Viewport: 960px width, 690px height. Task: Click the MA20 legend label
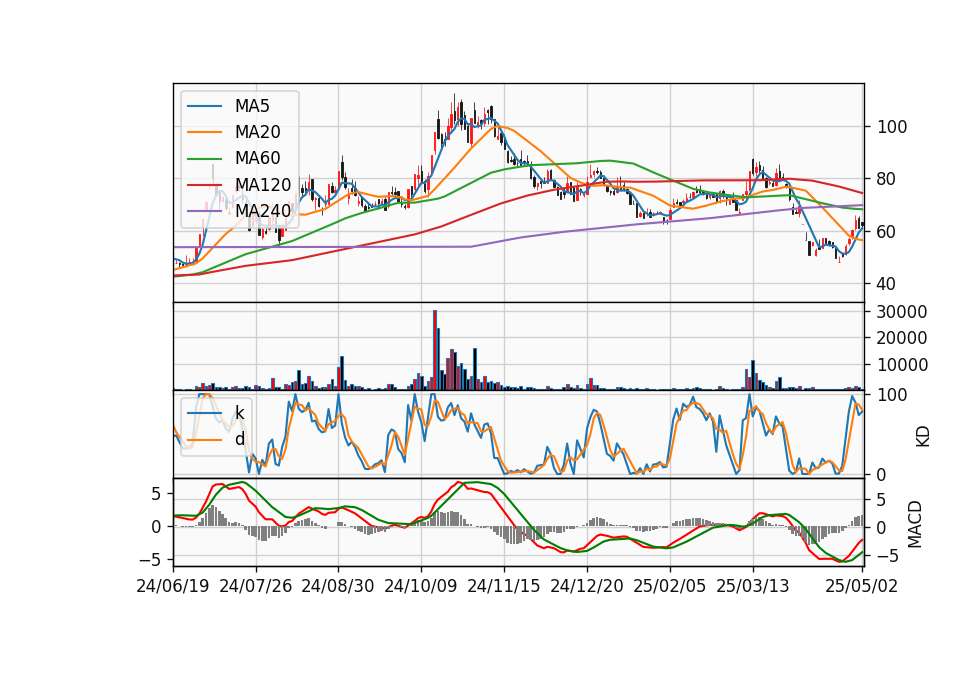click(x=257, y=132)
